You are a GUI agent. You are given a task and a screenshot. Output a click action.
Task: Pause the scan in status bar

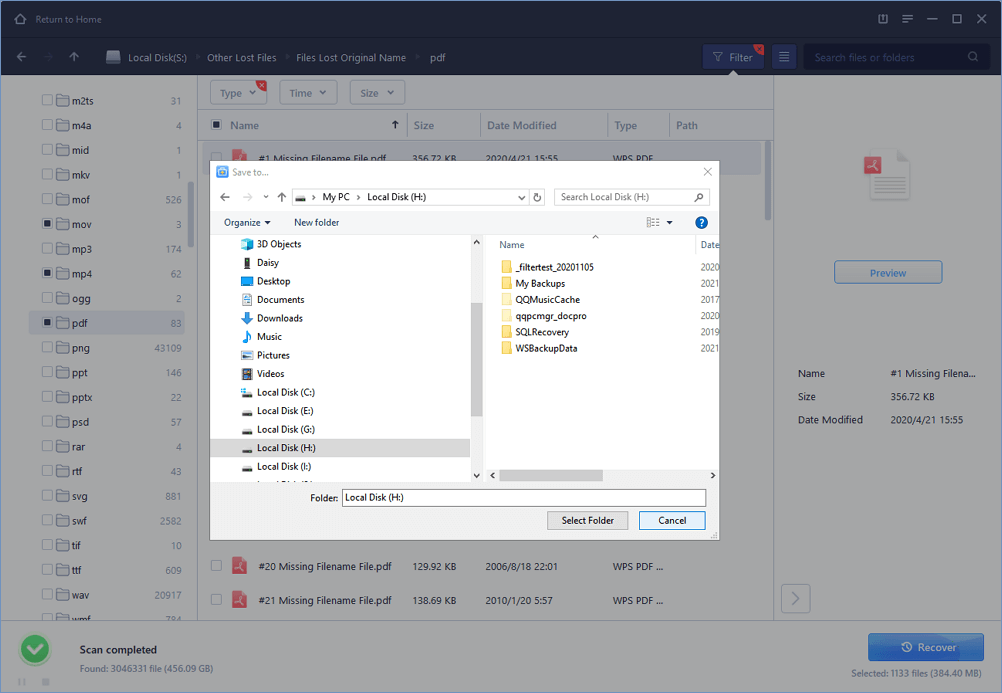pyautogui.click(x=21, y=682)
